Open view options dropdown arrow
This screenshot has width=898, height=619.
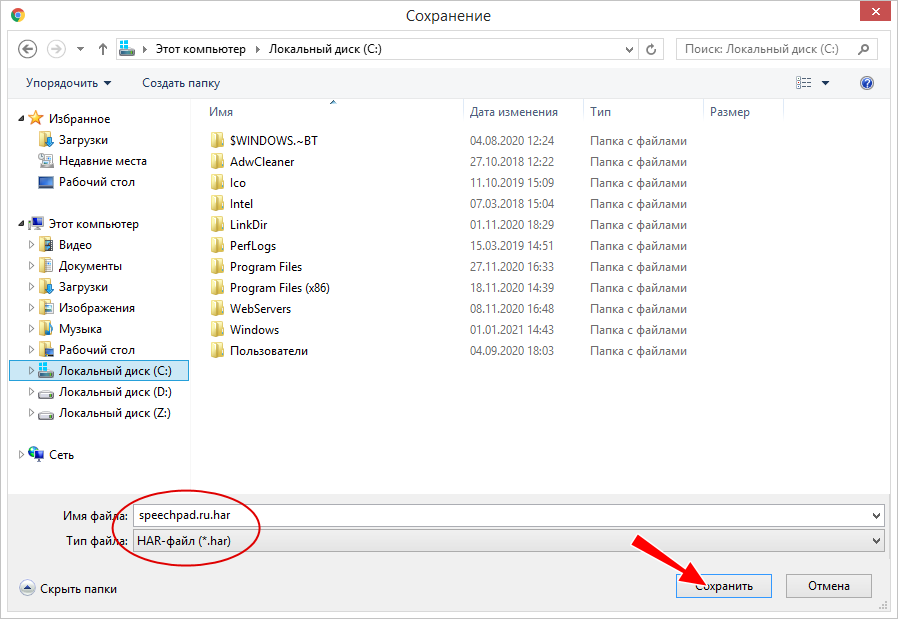coord(825,84)
